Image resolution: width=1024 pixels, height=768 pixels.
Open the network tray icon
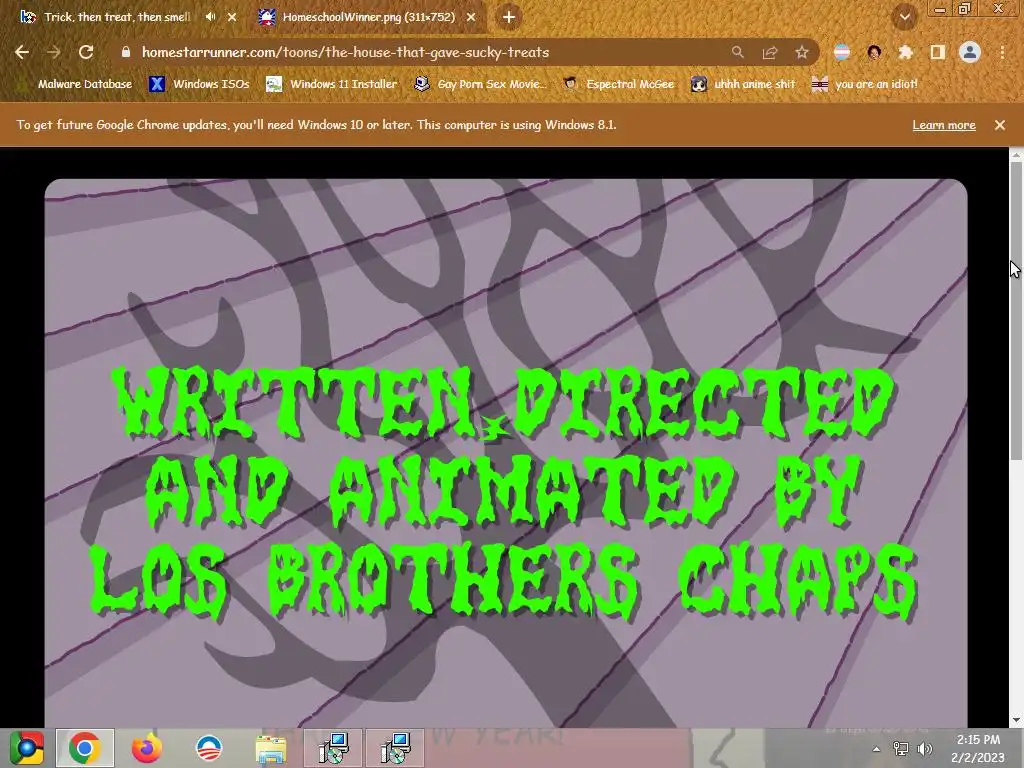click(901, 749)
